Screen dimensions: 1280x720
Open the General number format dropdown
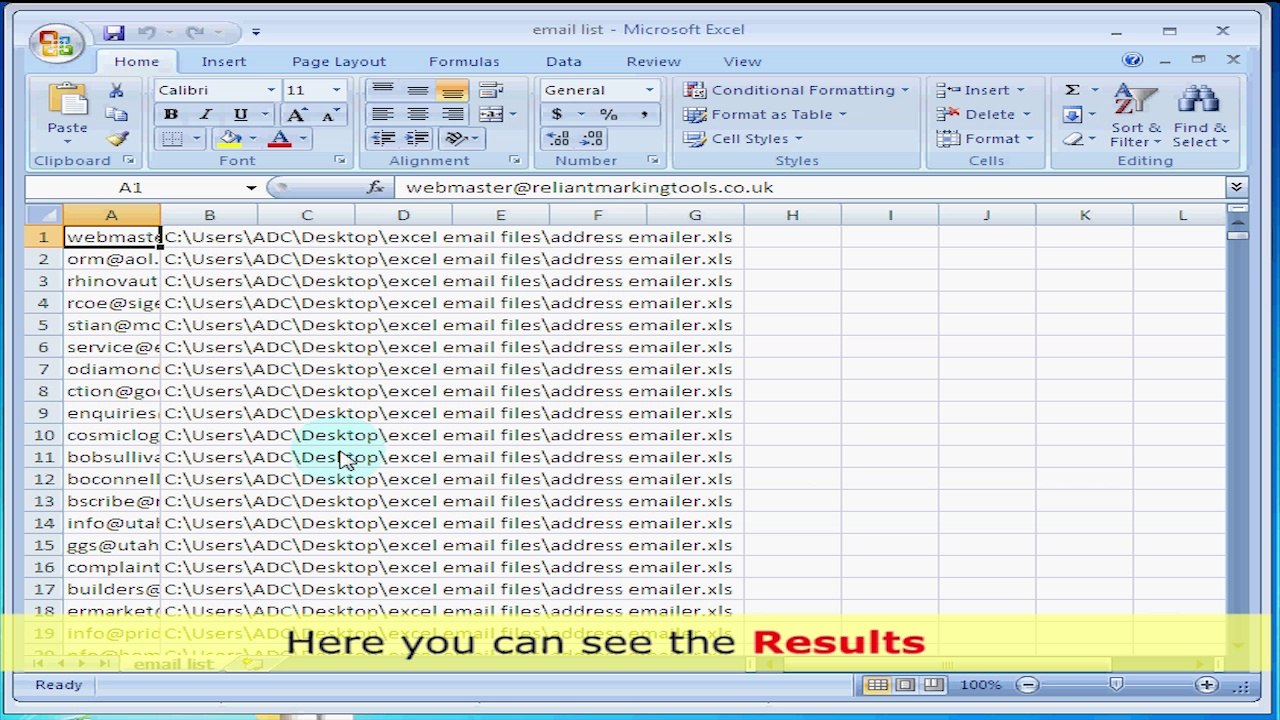[649, 90]
